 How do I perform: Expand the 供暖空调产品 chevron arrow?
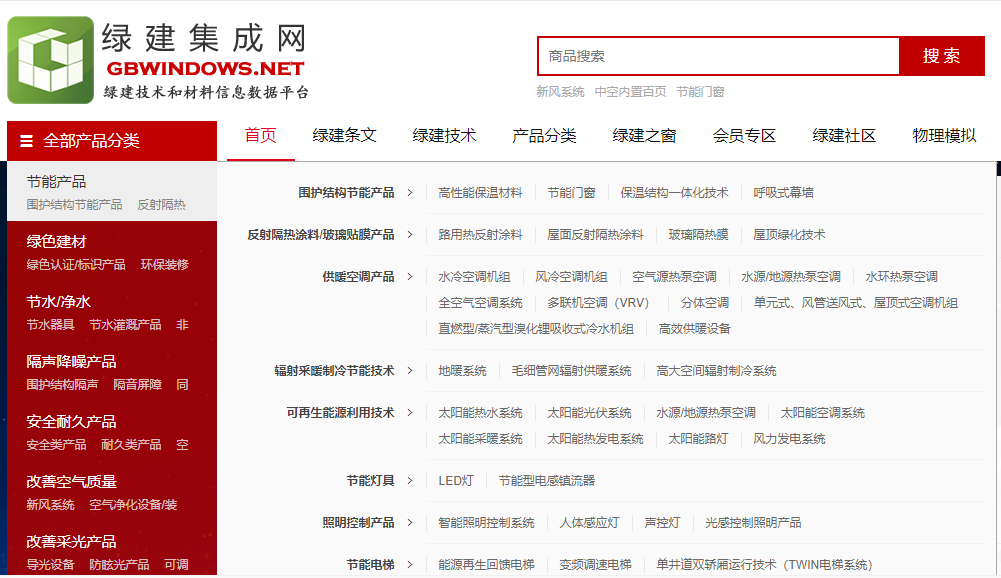(x=410, y=277)
